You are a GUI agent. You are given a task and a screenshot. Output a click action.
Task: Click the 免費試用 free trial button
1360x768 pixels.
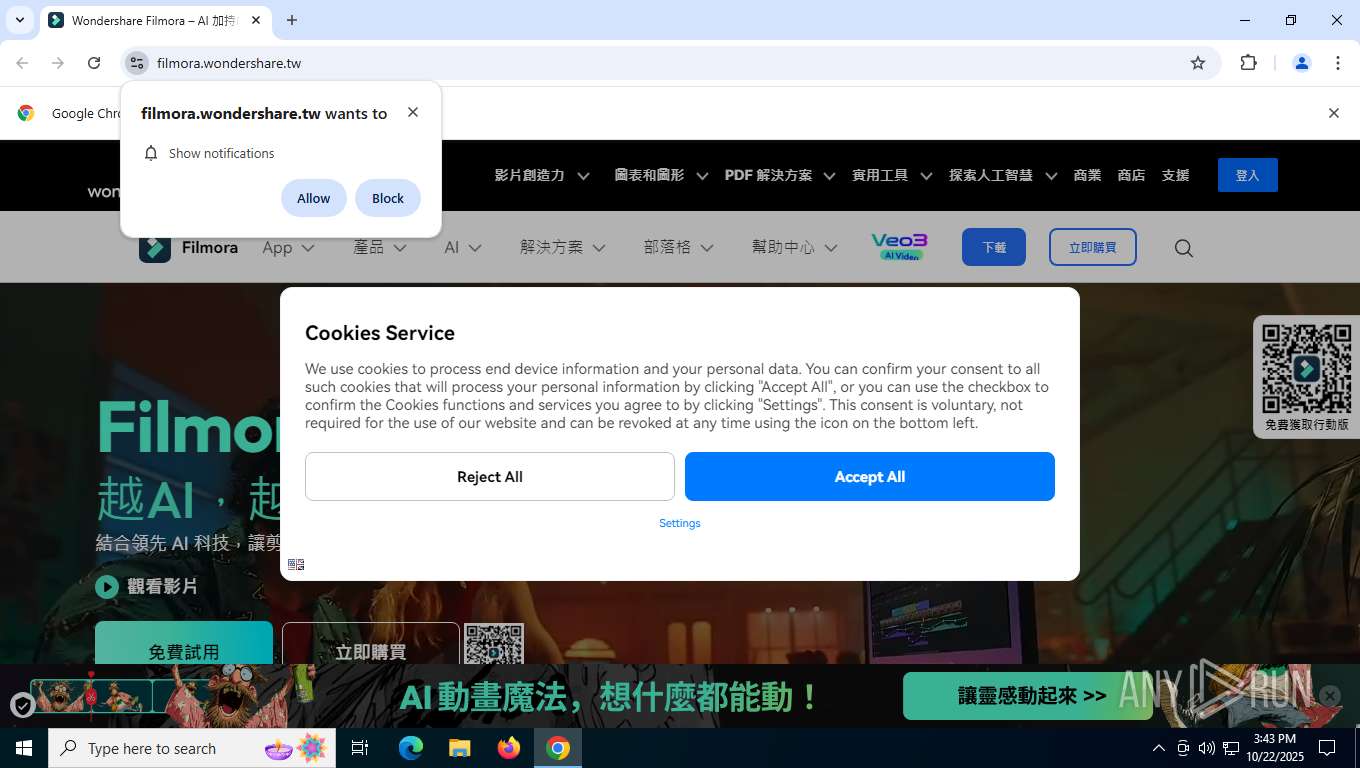coord(184,645)
